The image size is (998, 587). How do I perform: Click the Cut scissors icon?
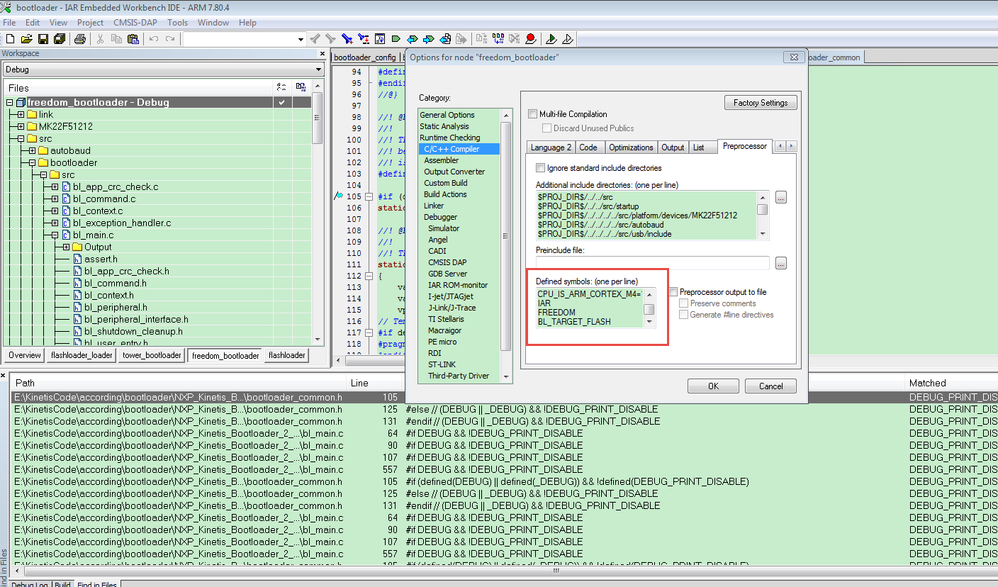pos(100,39)
